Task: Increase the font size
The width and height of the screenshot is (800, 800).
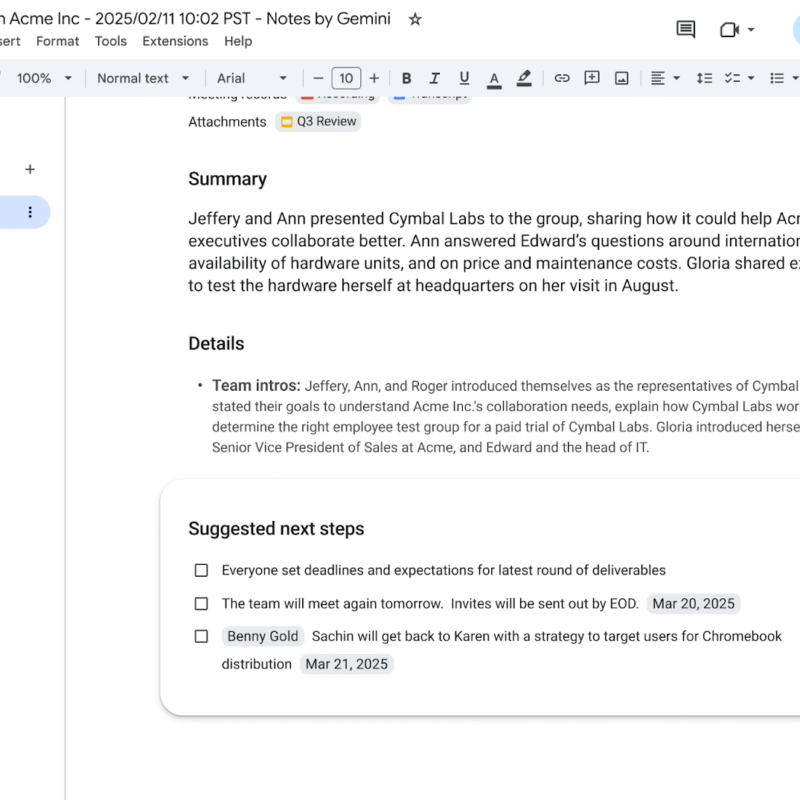Action: point(374,78)
